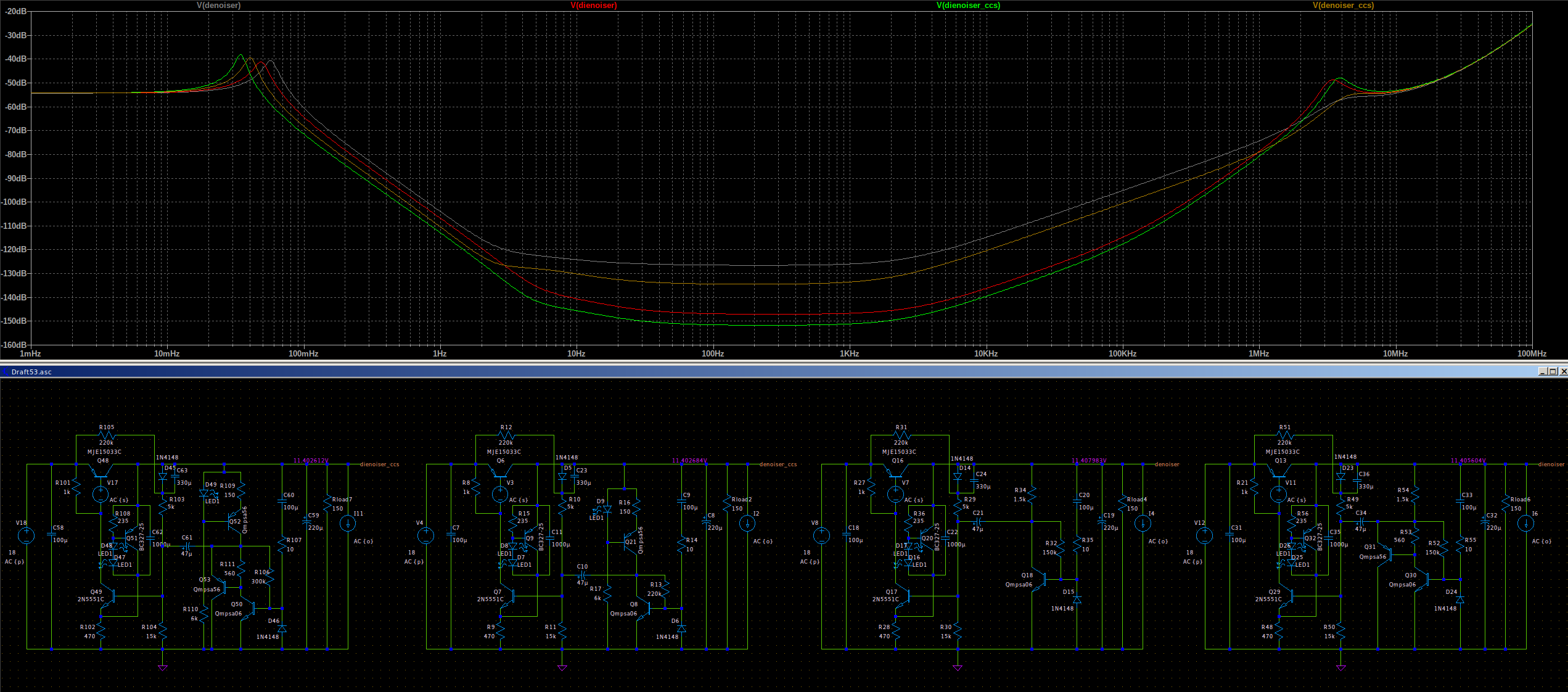Click the schematic window maximize button
Image resolution: width=1568 pixels, height=692 pixels.
(1553, 371)
